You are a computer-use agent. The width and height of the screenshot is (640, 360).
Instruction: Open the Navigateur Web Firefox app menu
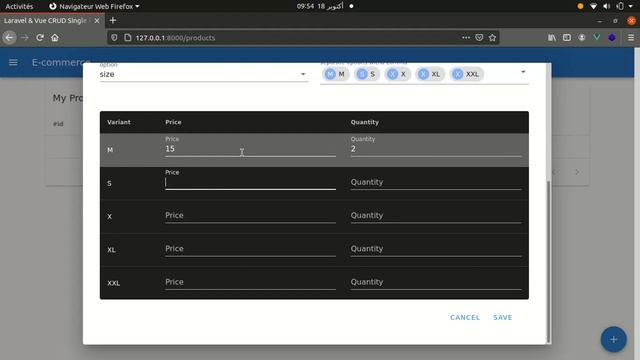(x=94, y=6)
